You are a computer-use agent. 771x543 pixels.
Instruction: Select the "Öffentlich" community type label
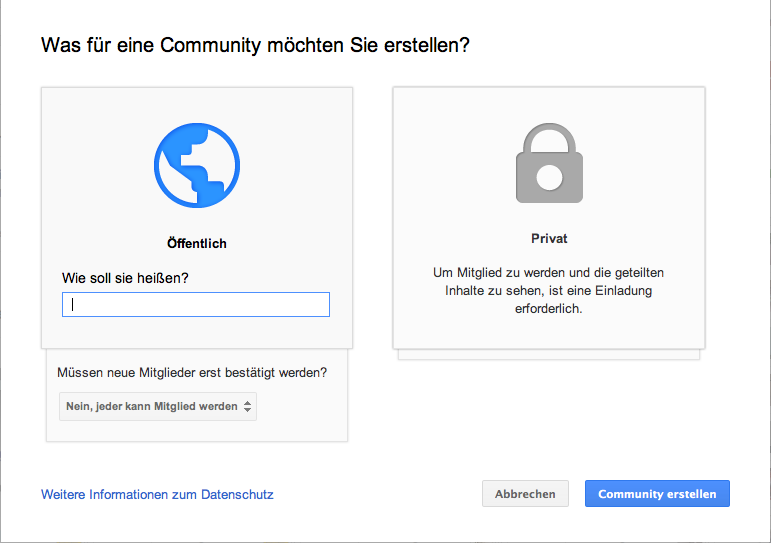tap(197, 243)
